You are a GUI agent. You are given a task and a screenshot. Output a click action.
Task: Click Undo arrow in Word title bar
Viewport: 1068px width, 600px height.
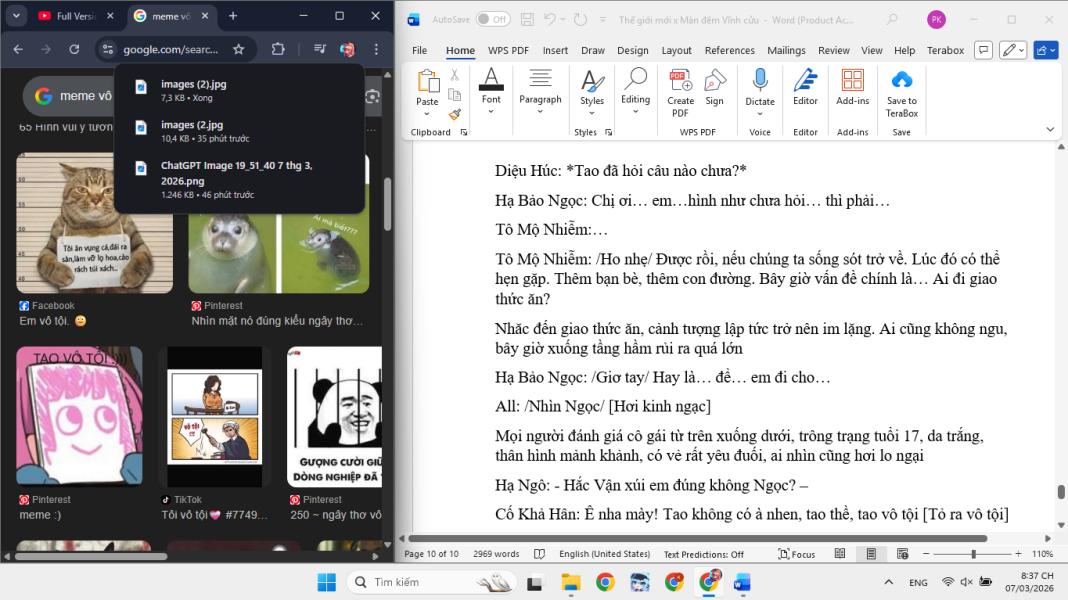click(550, 20)
